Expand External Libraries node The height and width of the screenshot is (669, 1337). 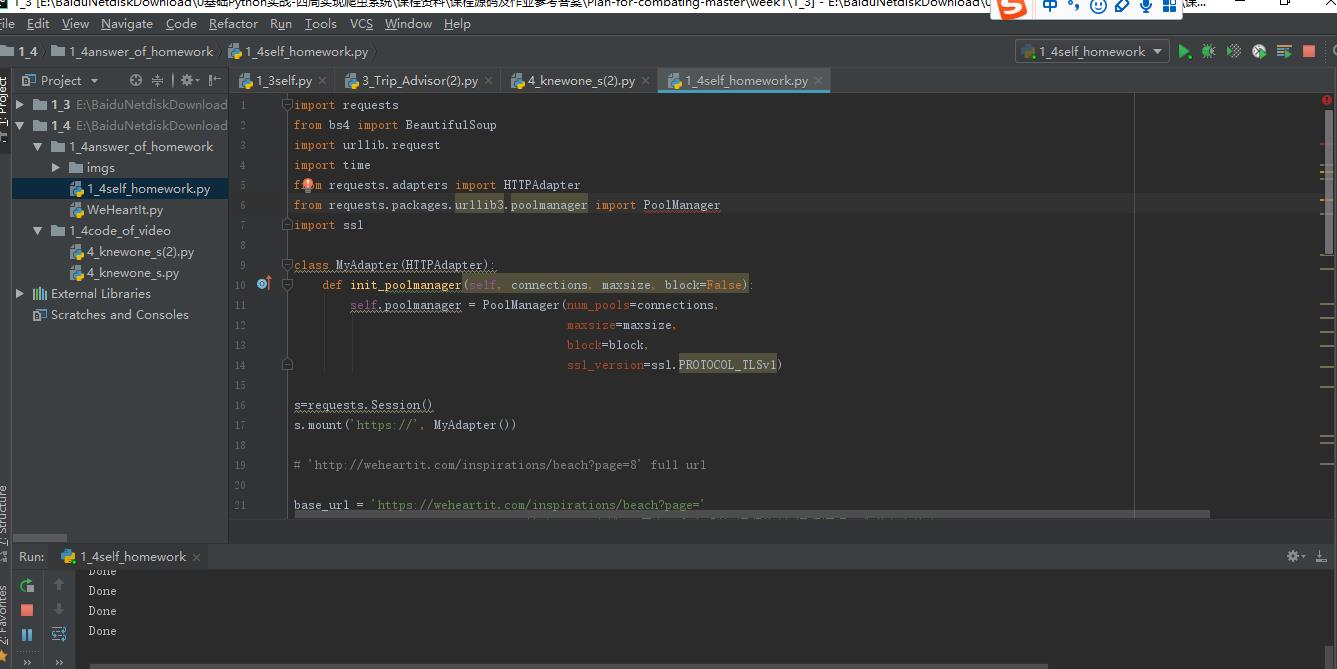(x=20, y=293)
